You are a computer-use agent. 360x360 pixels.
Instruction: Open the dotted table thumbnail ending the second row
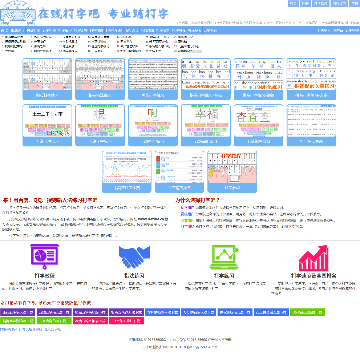[x=311, y=121]
